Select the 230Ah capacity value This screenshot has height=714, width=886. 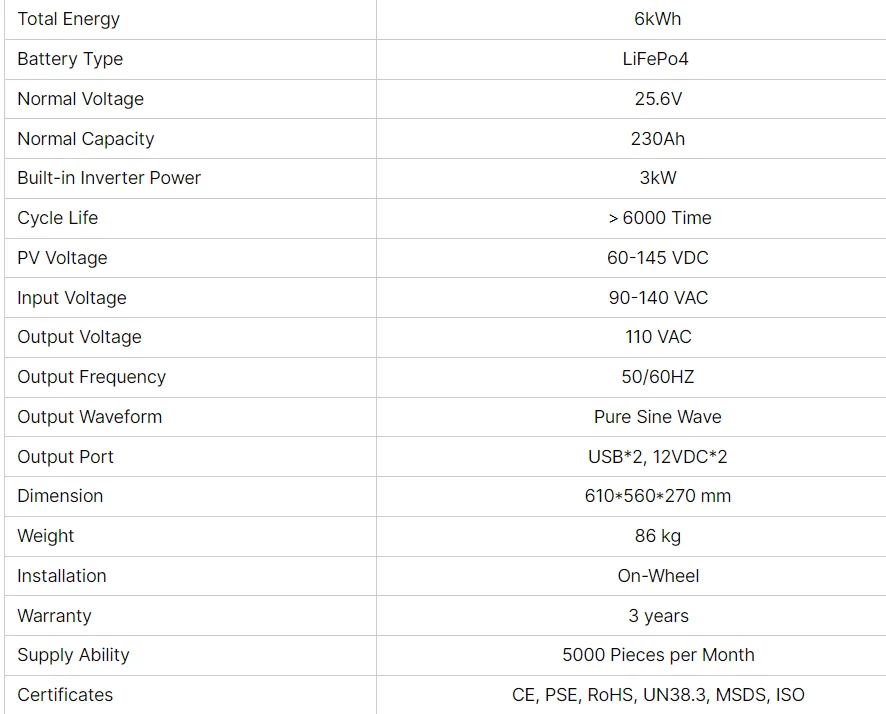[658, 138]
